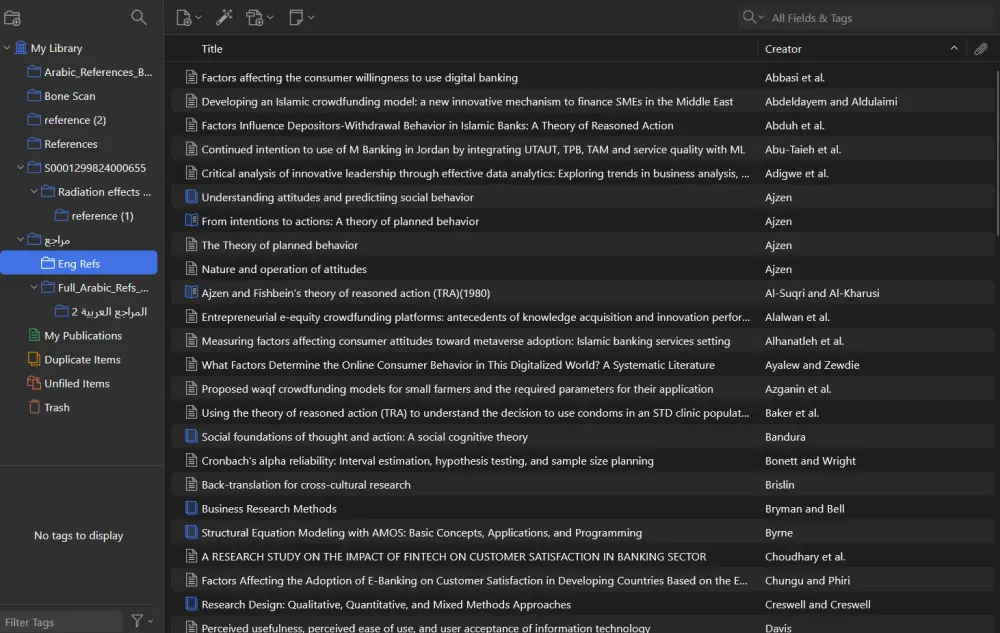
Task: Click the New Item document icon
Action: pos(185,17)
